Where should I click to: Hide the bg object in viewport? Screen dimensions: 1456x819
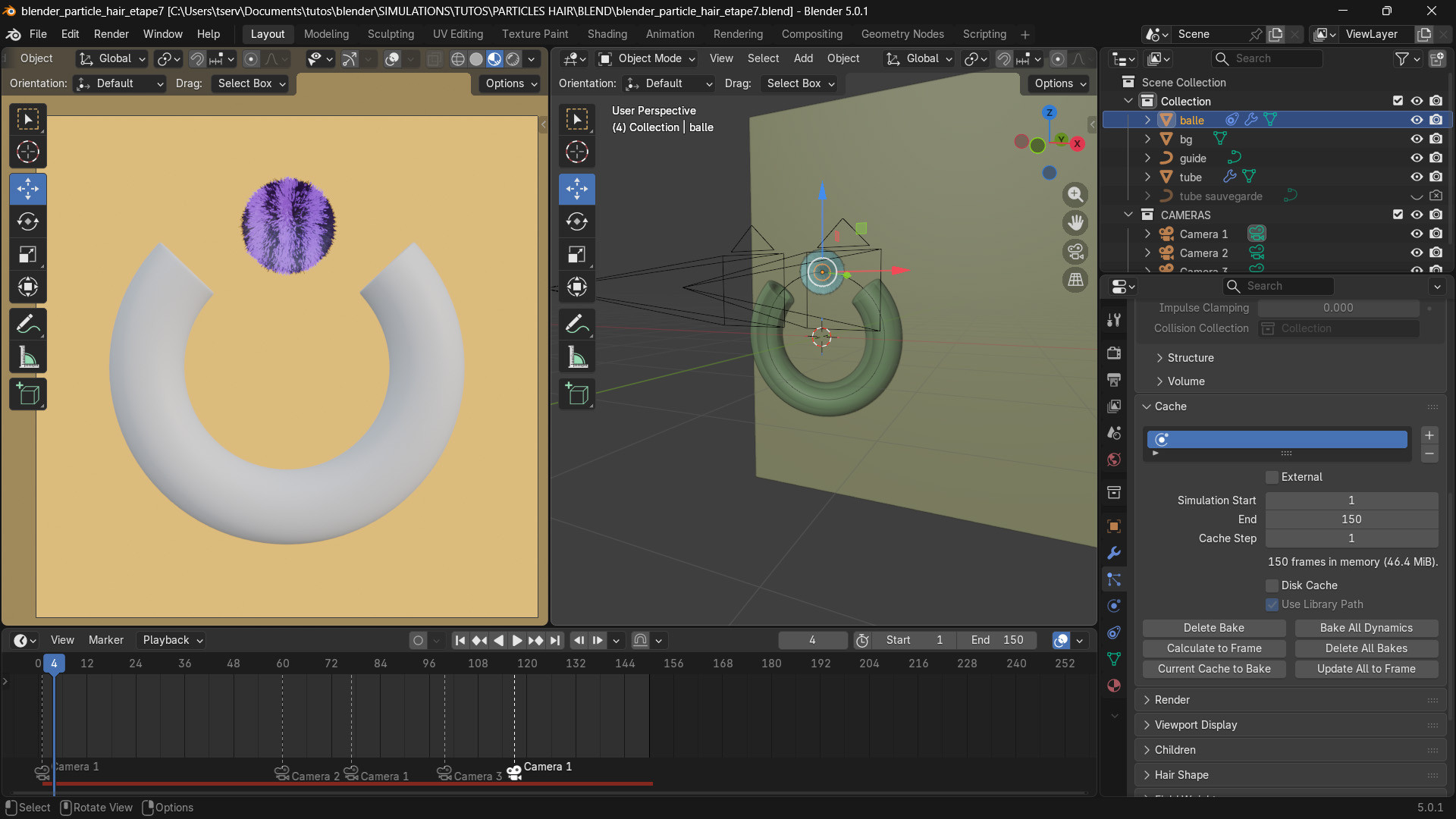tap(1416, 139)
